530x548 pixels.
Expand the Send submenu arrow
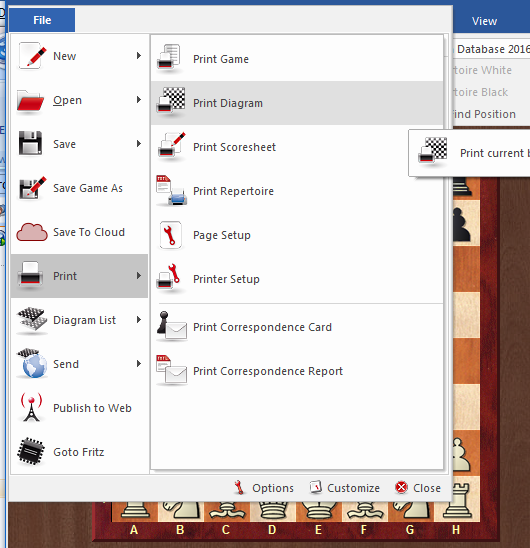pos(139,363)
